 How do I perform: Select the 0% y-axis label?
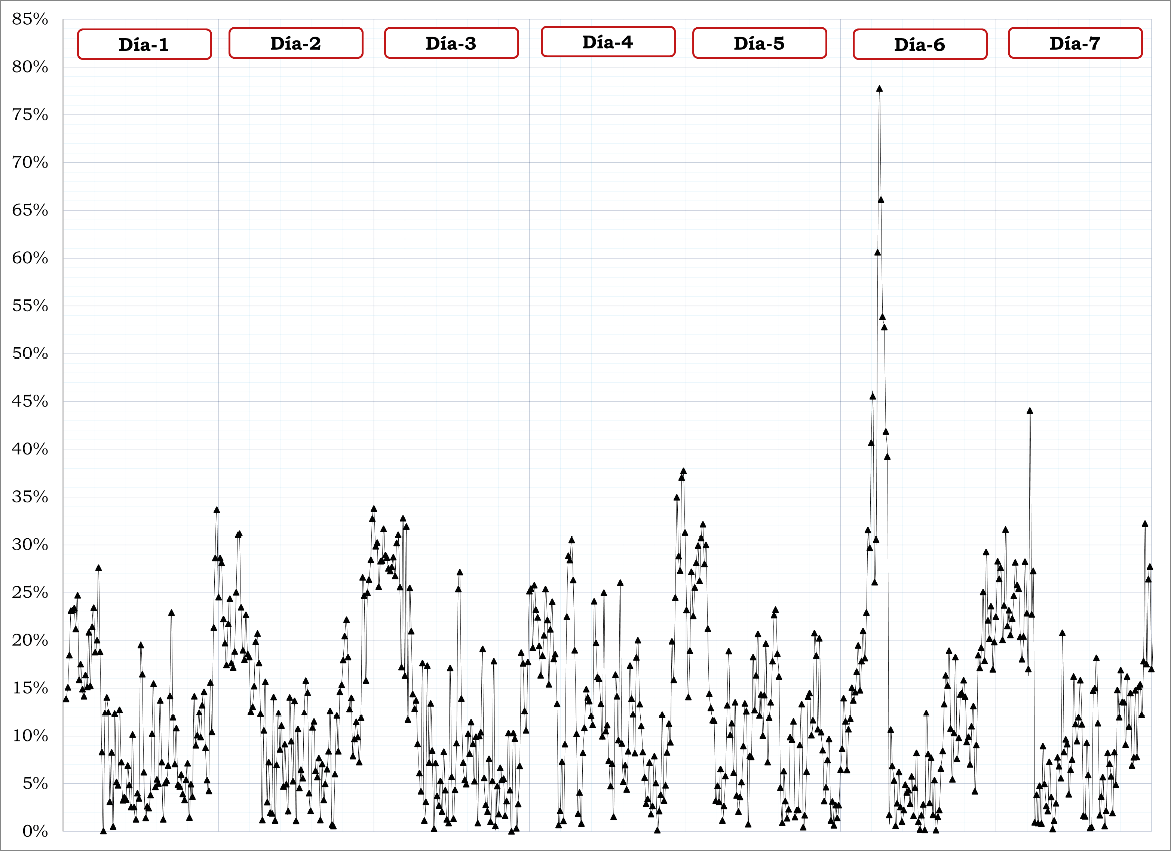34,831
